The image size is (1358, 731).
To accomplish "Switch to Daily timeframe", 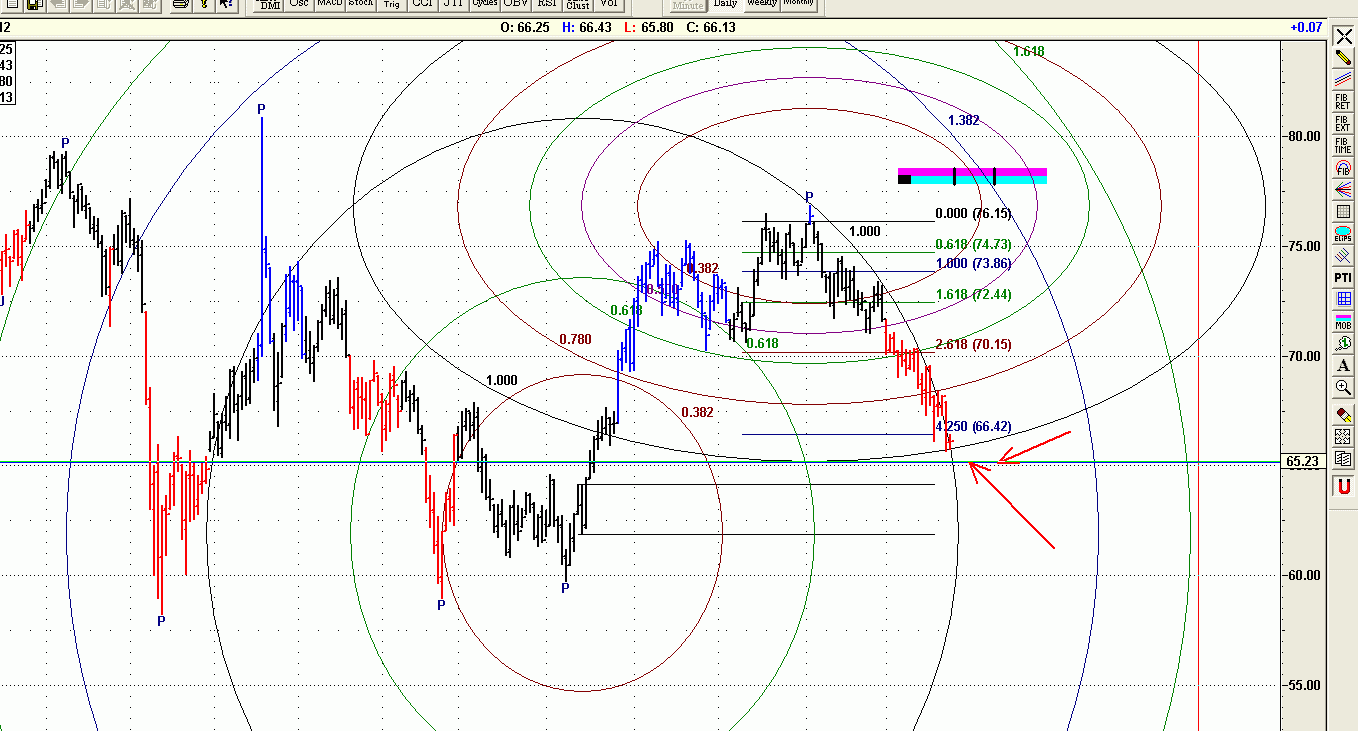I will (725, 4).
